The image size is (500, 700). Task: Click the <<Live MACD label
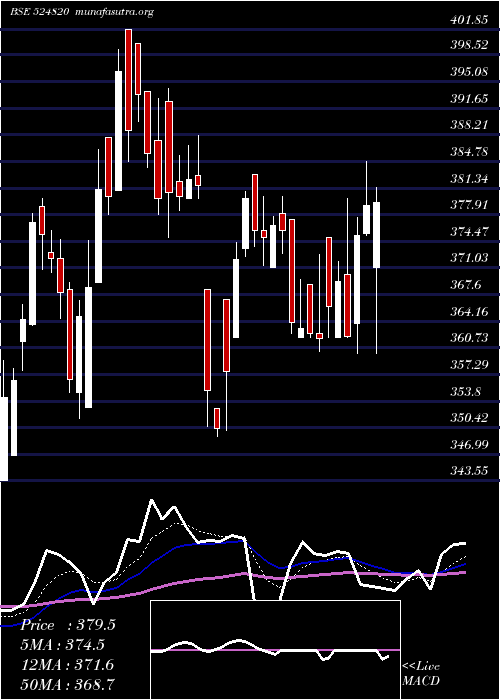[421, 674]
